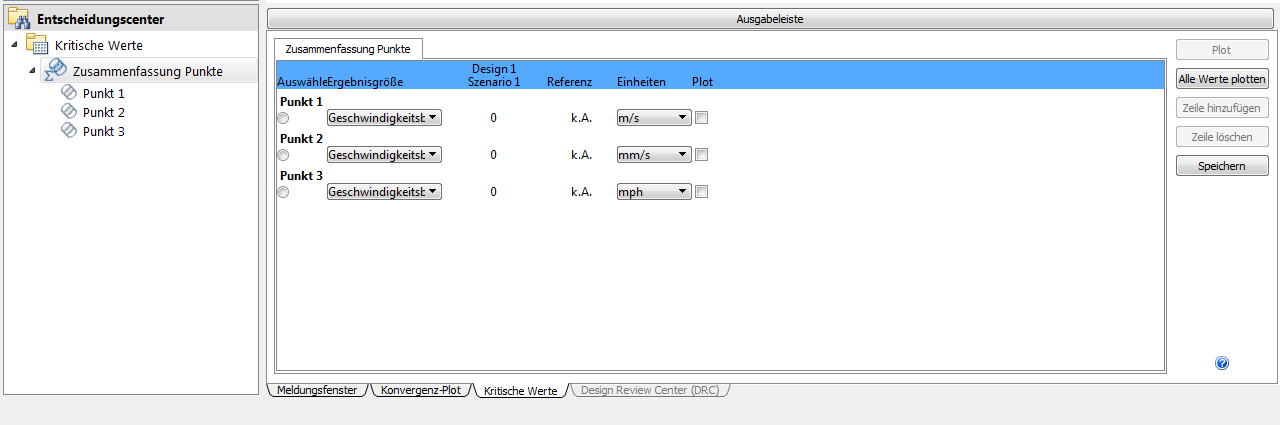Select Punkt 3 in the tree

click(104, 131)
